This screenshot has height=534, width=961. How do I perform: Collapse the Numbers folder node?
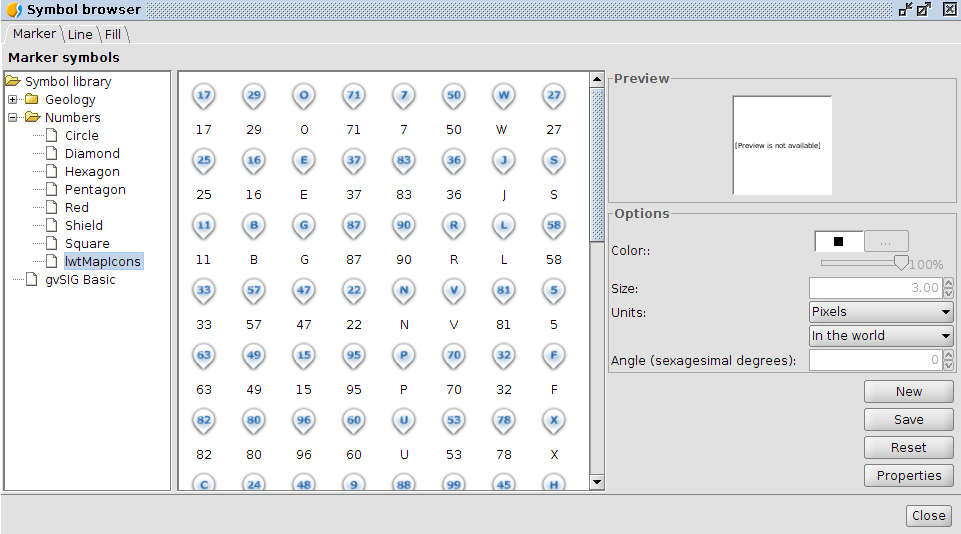(x=13, y=117)
